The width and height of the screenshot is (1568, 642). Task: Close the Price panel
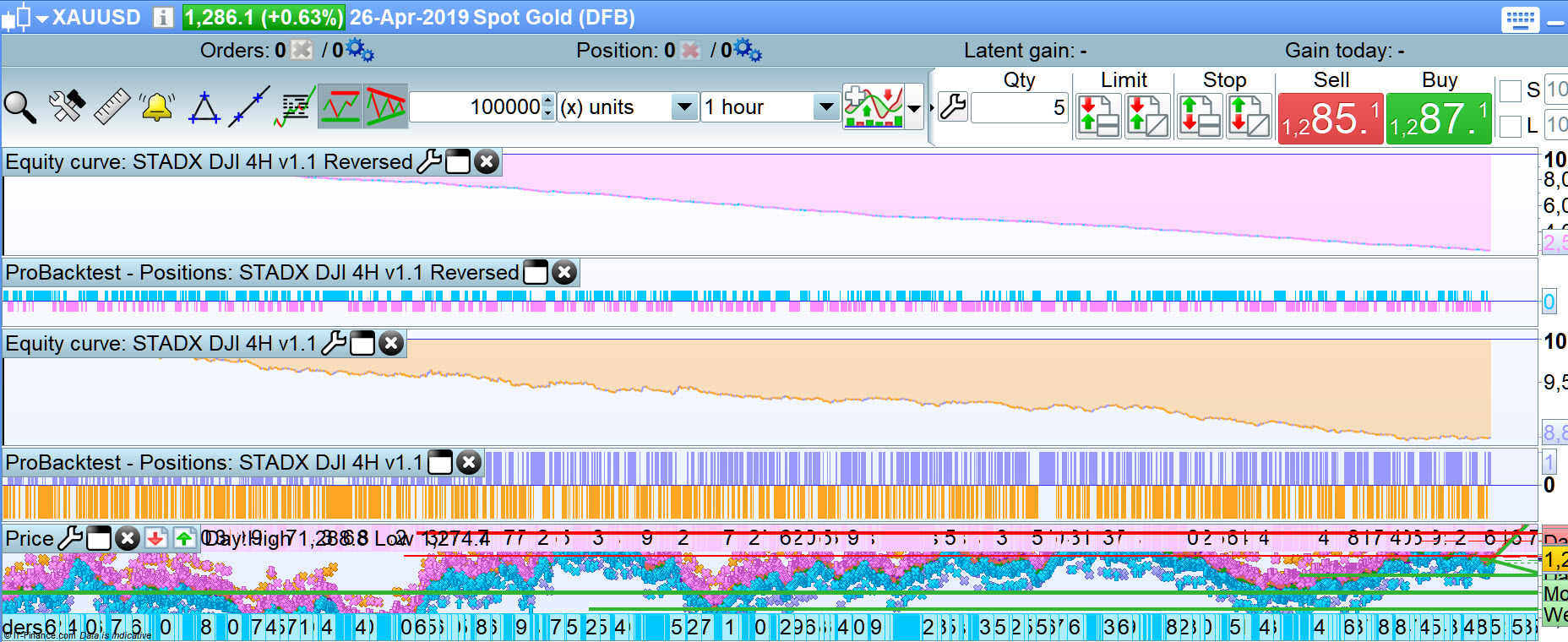click(127, 538)
